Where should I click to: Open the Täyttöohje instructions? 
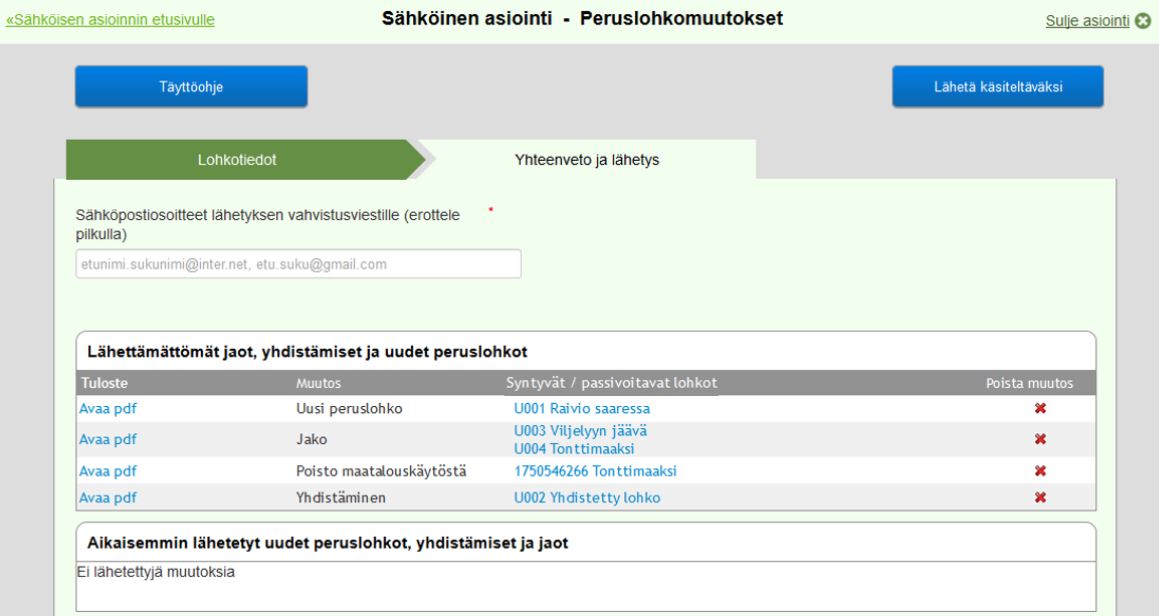[x=192, y=87]
